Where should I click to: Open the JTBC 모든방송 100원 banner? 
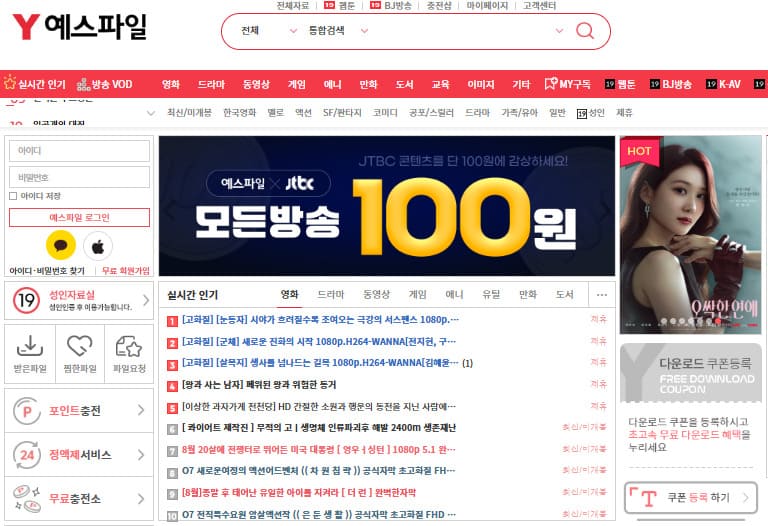(386, 206)
